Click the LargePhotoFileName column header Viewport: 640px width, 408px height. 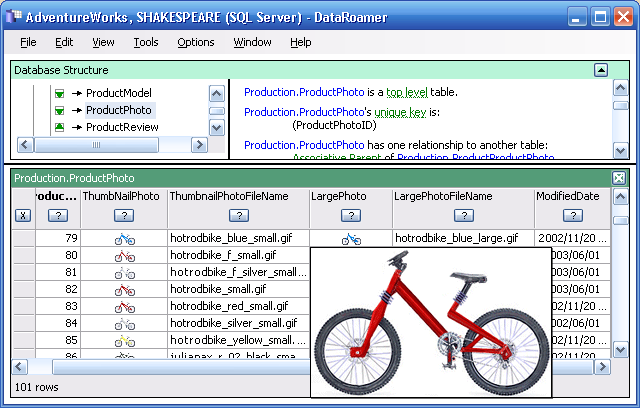(443, 196)
